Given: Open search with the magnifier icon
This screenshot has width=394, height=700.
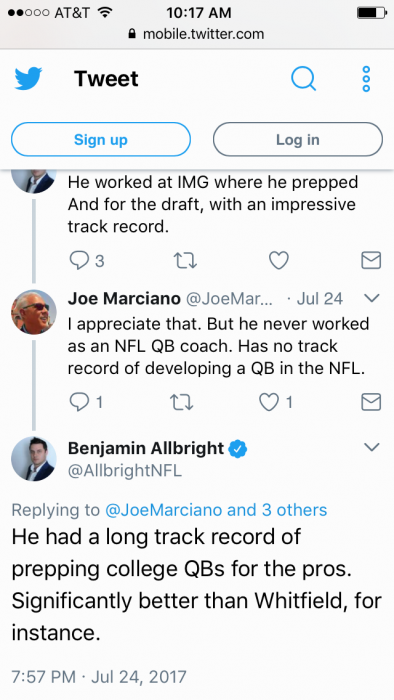Looking at the screenshot, I should coord(303,79).
